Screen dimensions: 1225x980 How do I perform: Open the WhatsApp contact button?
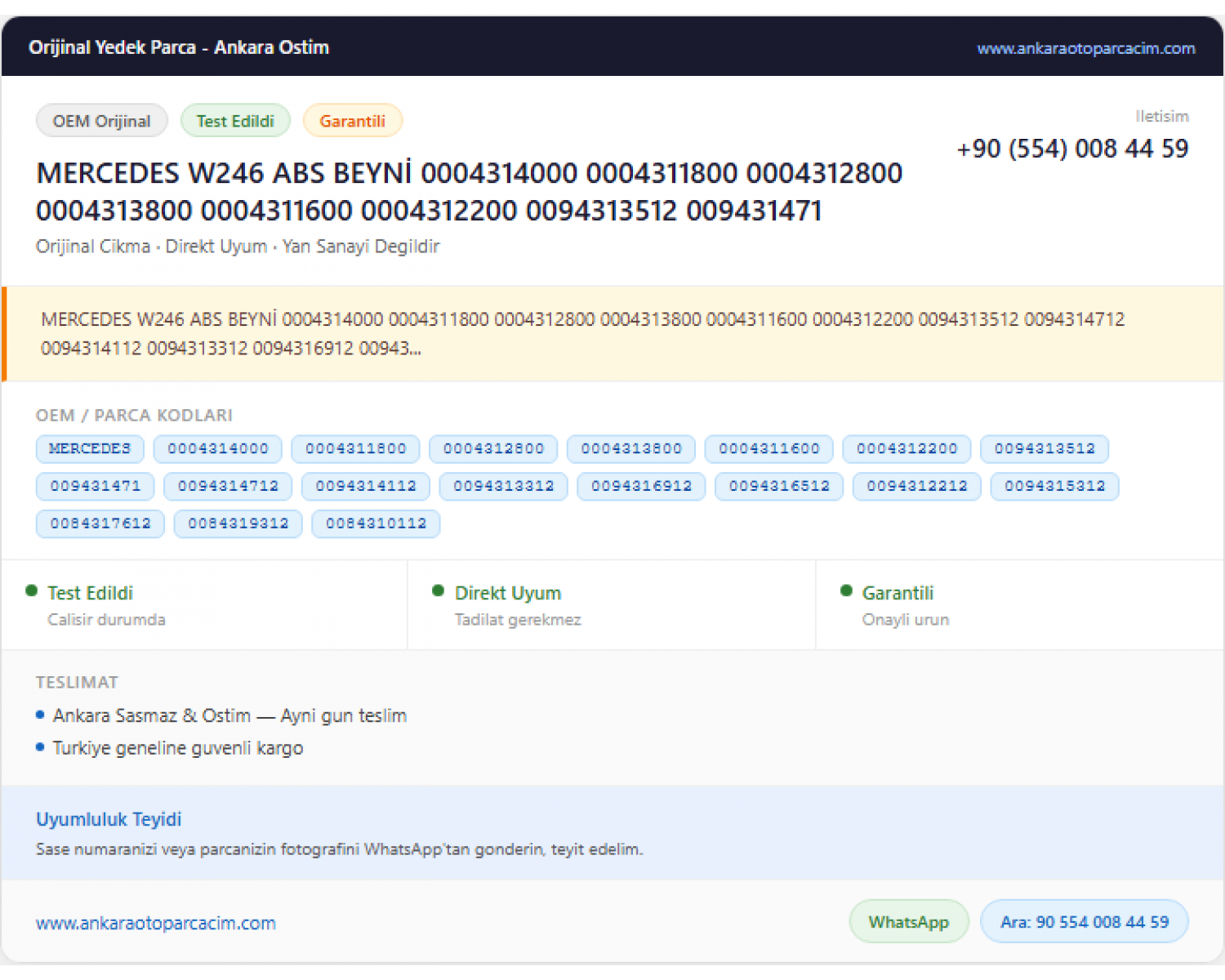[x=909, y=921]
